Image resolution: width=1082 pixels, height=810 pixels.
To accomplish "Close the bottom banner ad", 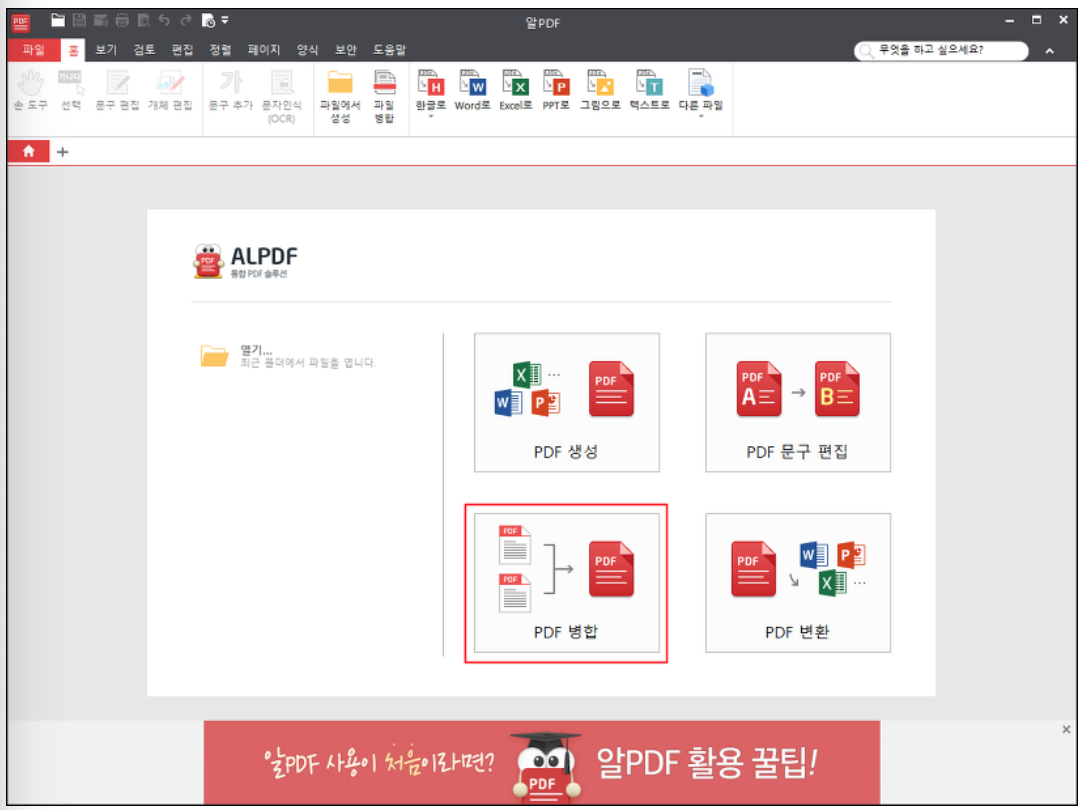I will point(1066,729).
